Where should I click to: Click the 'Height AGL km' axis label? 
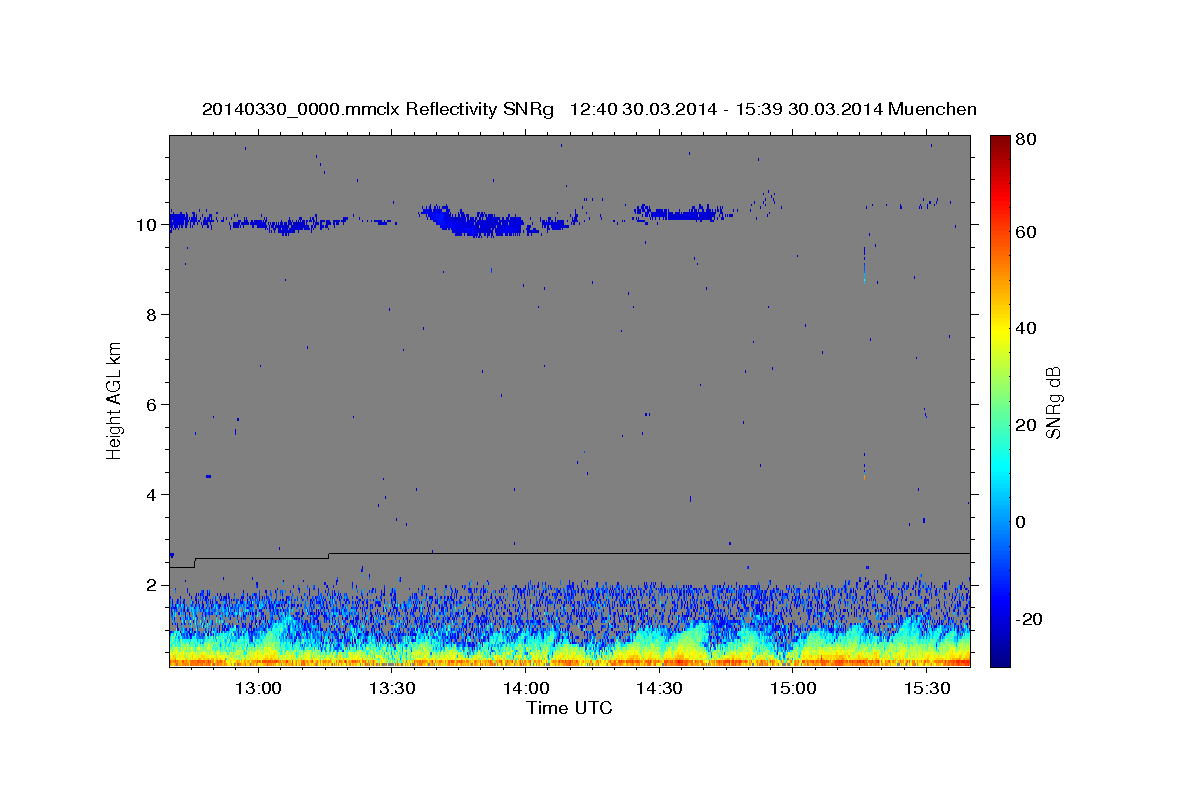(x=115, y=400)
